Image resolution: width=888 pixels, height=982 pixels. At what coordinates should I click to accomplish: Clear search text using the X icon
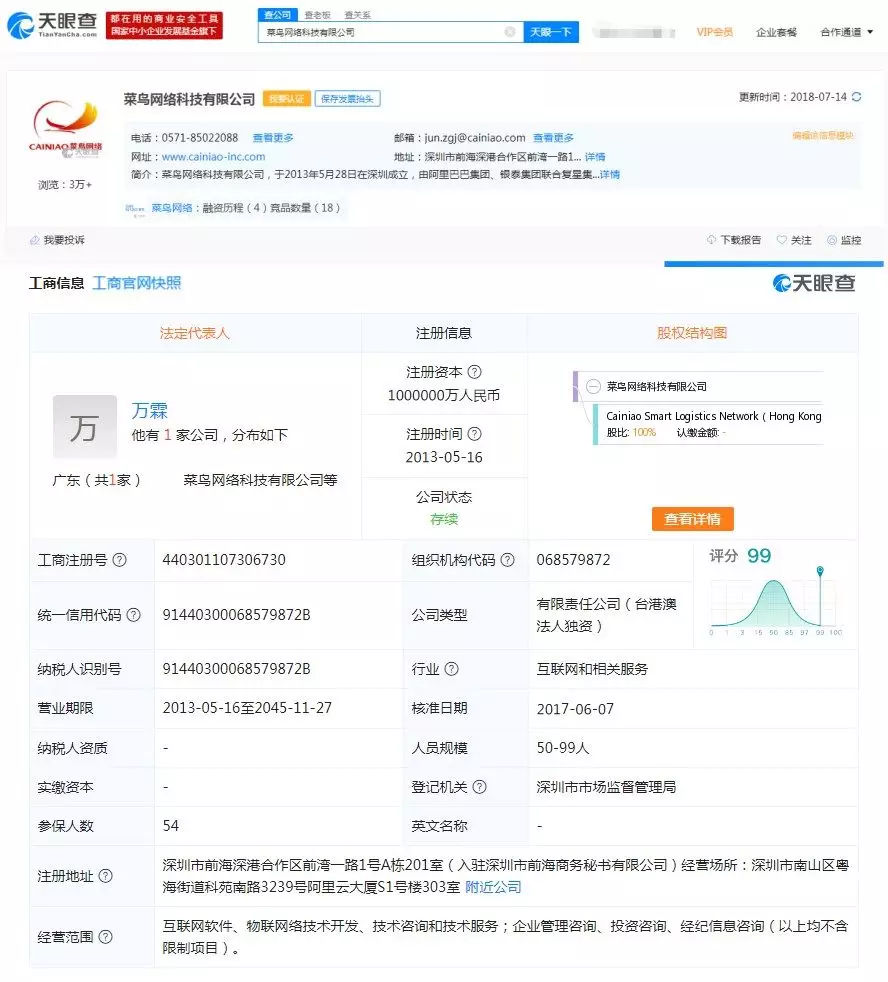pyautogui.click(x=510, y=31)
